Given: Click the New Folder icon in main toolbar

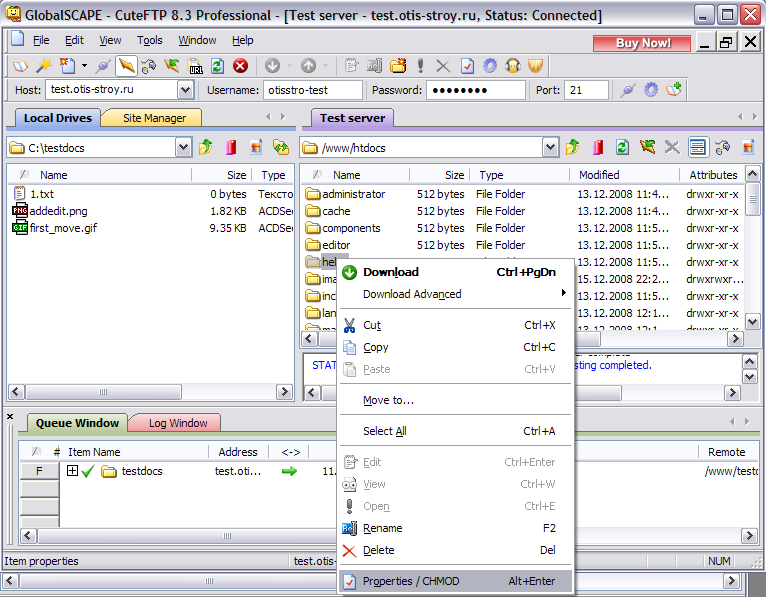Looking at the screenshot, I should pos(398,65).
